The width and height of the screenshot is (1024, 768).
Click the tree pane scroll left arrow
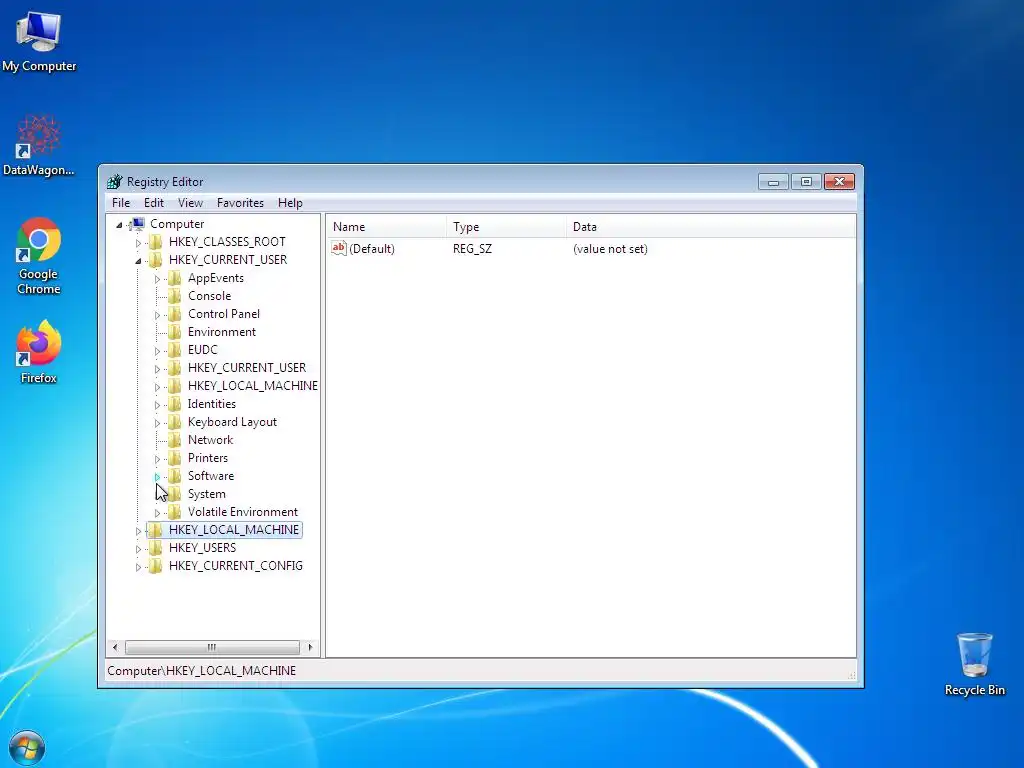click(x=115, y=647)
